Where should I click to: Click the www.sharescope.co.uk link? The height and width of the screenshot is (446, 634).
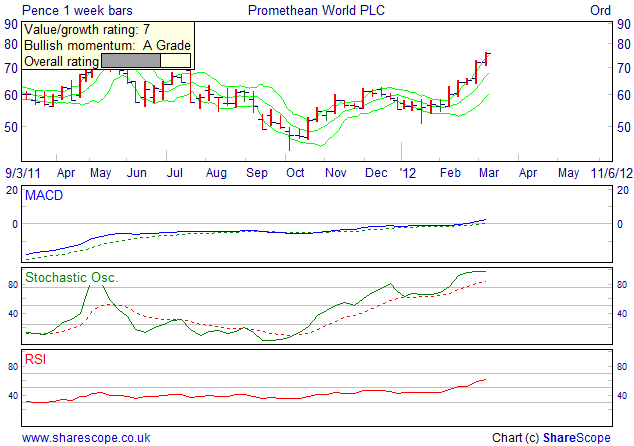coord(86,438)
